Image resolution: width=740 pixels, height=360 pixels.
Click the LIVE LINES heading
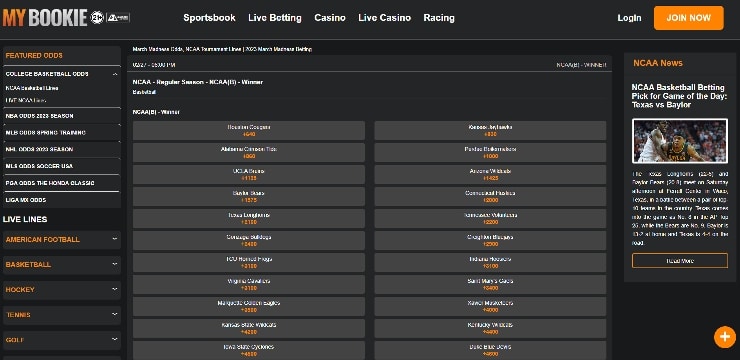point(25,219)
